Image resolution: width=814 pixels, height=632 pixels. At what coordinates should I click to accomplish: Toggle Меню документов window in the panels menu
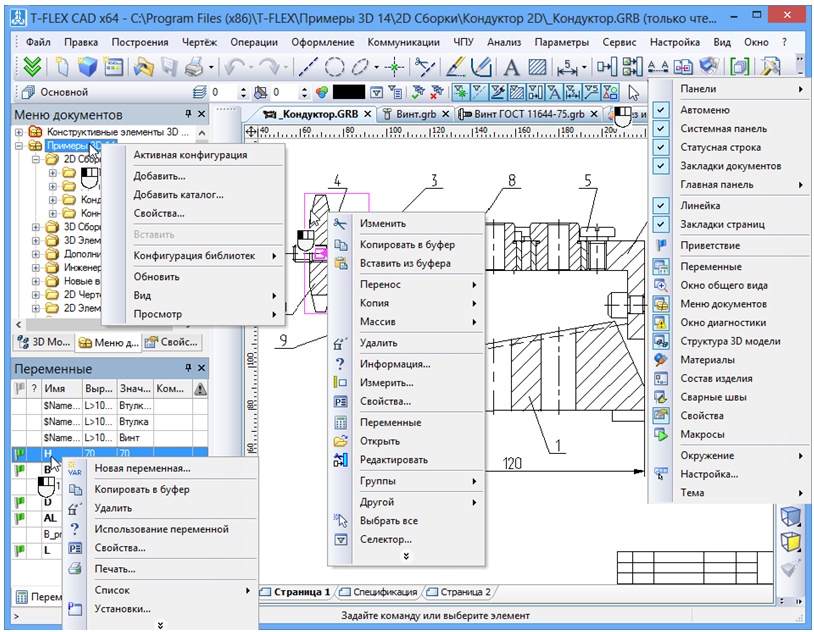pyautogui.click(x=728, y=304)
